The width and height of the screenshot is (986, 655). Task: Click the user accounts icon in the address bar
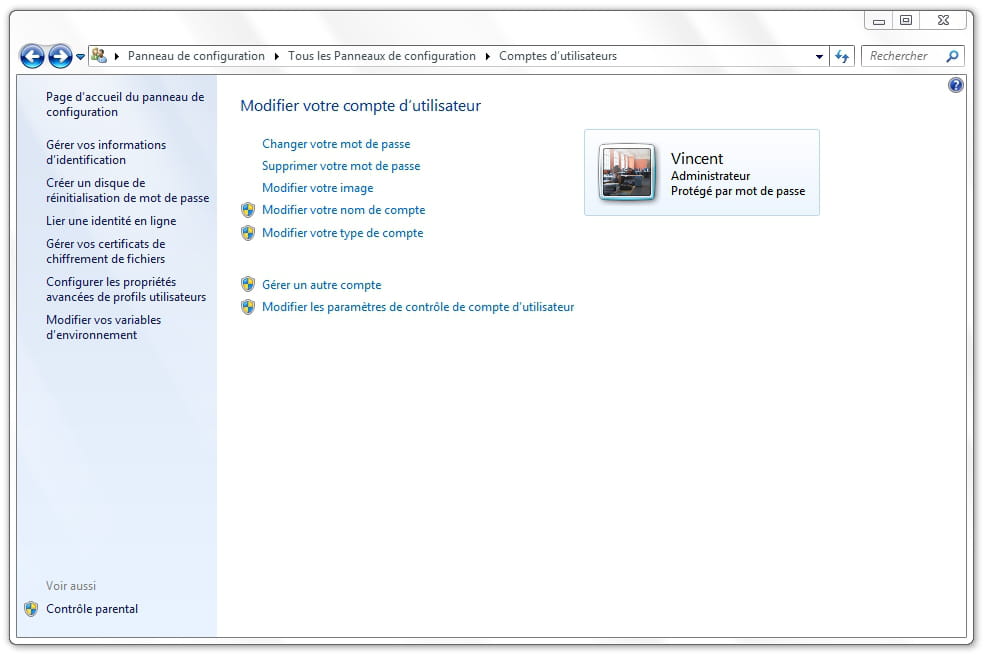coord(99,56)
